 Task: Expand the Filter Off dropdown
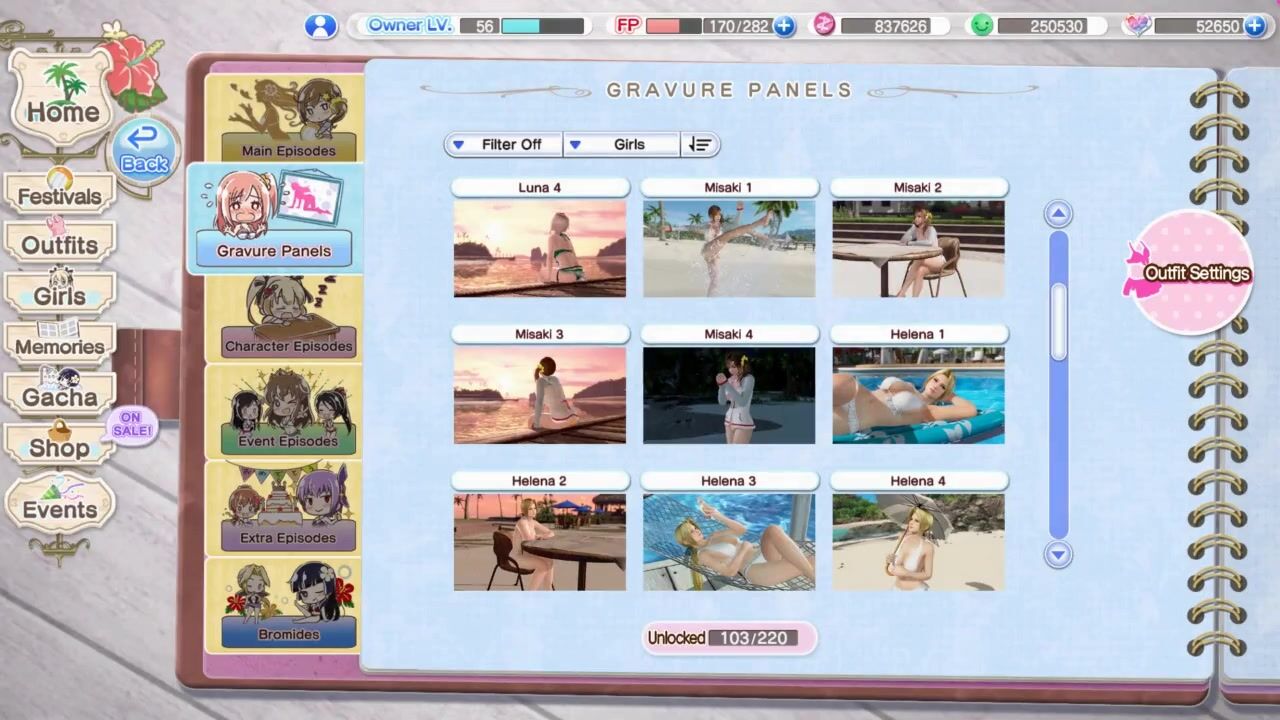coord(503,145)
